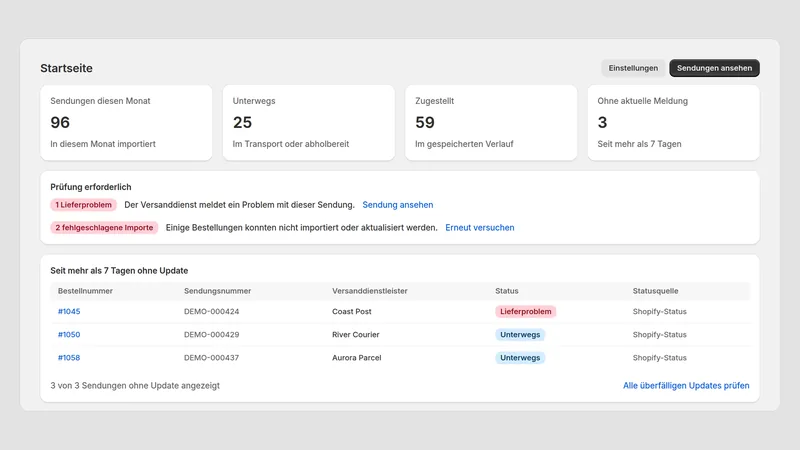This screenshot has height=450, width=800.
Task: Click Sendungsnummer column header
Action: [x=217, y=291]
